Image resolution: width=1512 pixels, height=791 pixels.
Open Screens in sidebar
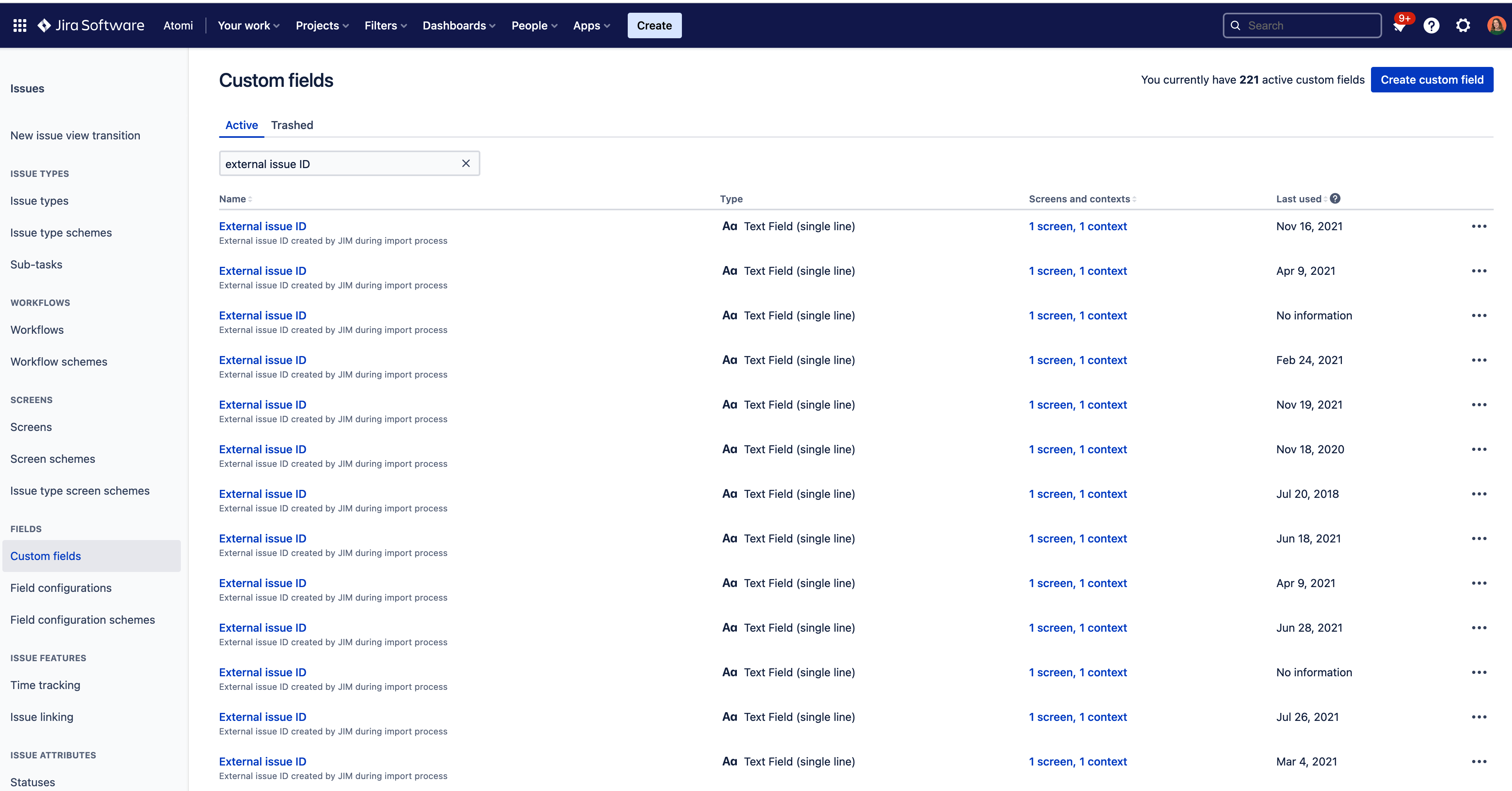[x=31, y=427]
